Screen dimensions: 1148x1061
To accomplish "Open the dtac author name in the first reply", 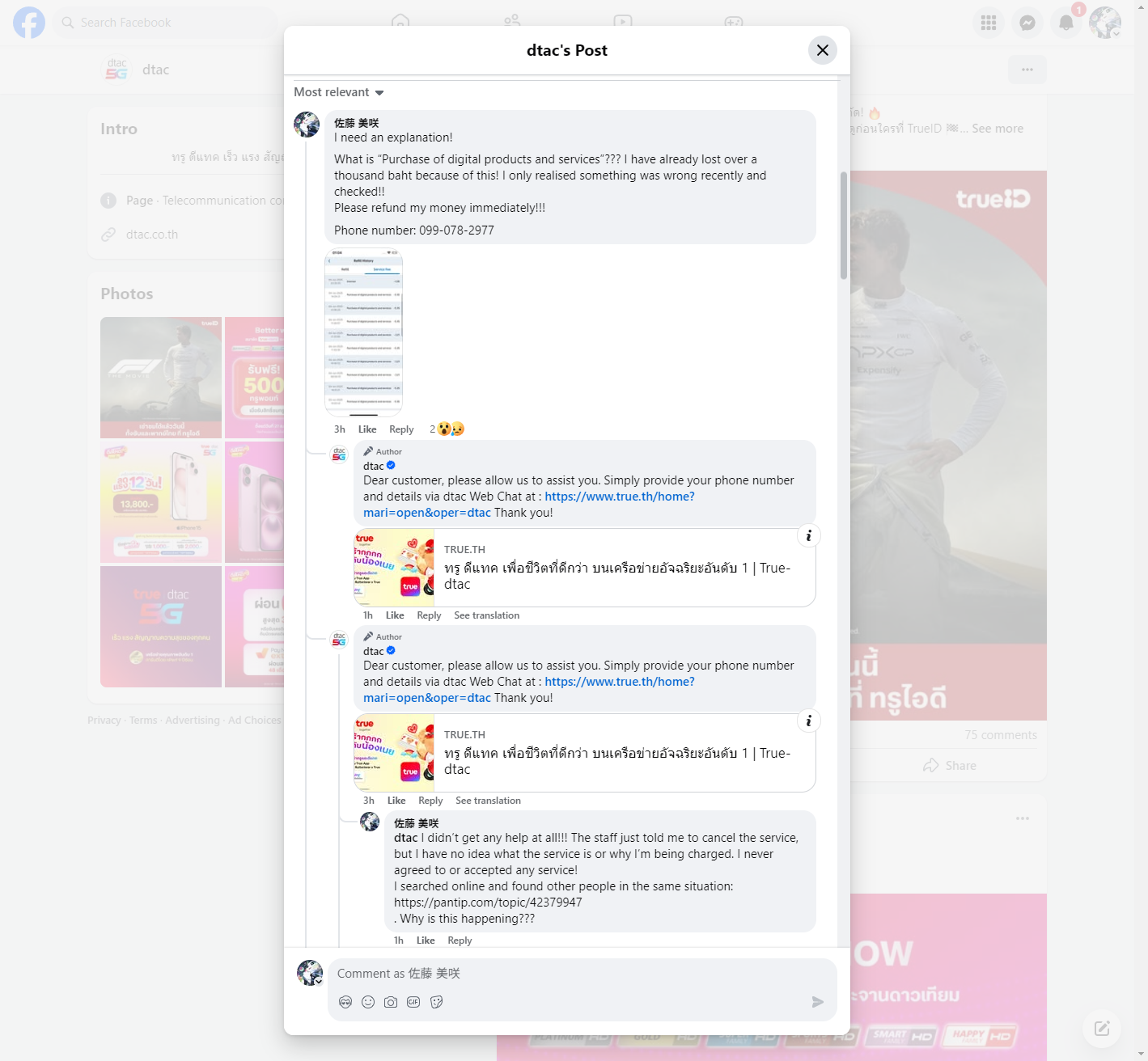I will [374, 466].
